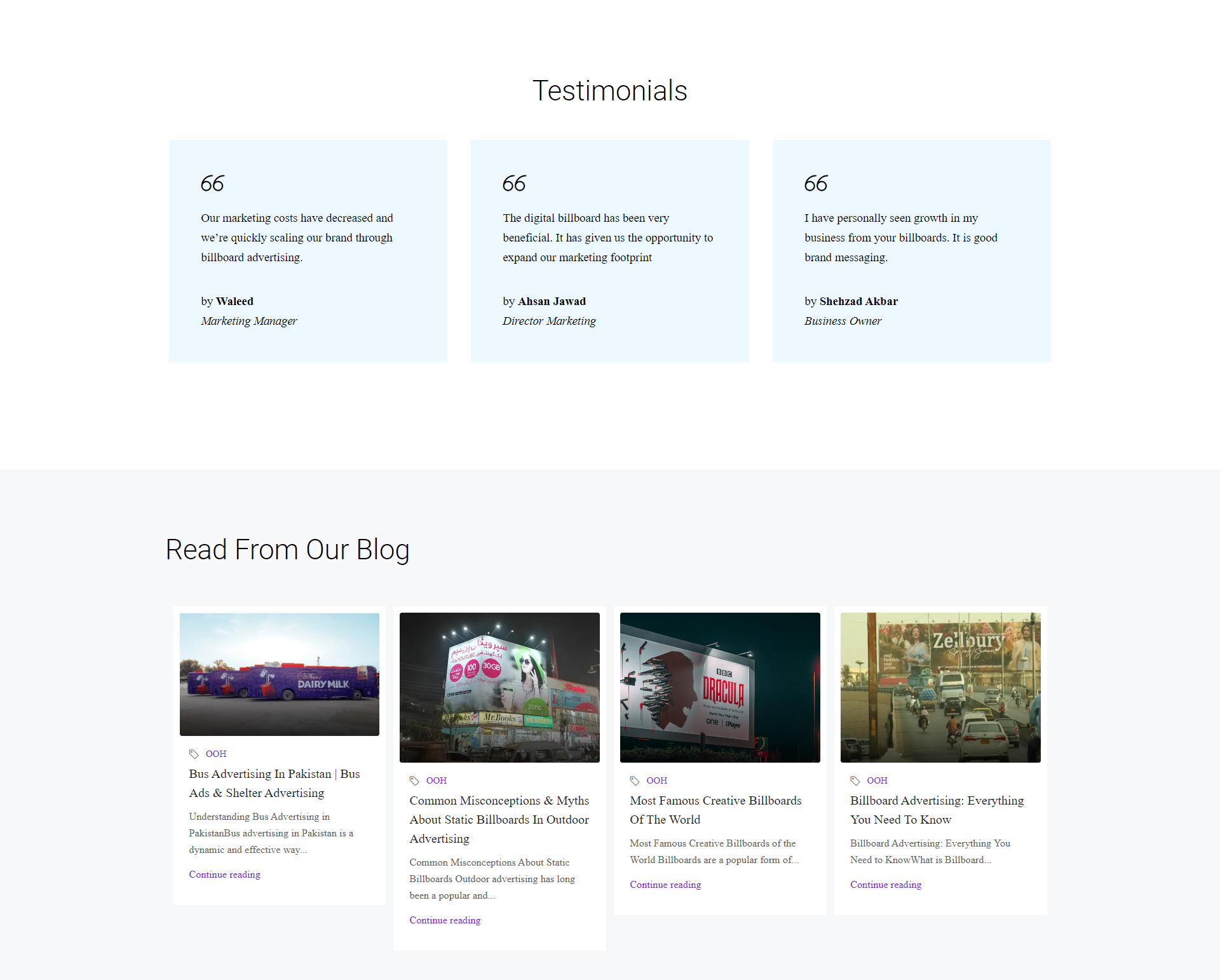Open Dairy Milk bus thumbnail image
The image size is (1220, 980).
[x=280, y=674]
